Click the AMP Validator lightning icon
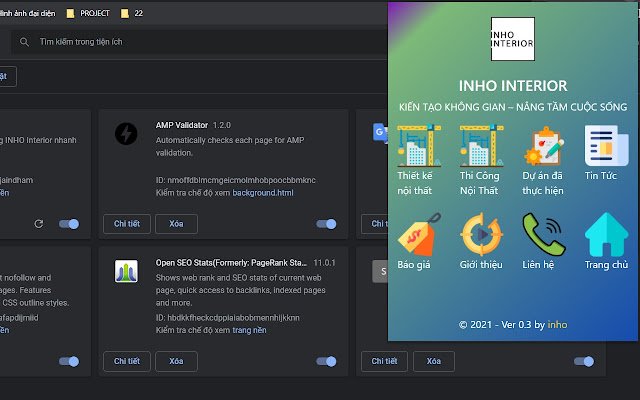The image size is (640, 400). click(x=126, y=133)
